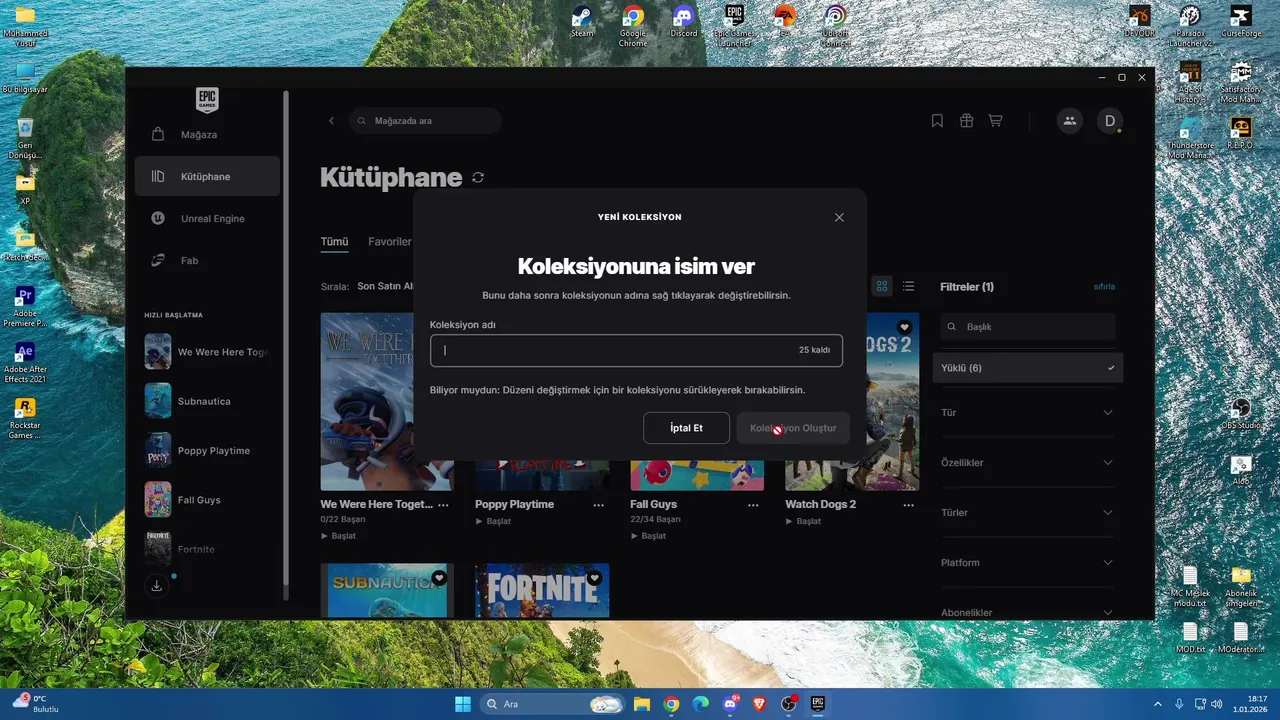Switch to the Tümü tab
1280x720 pixels.
pyautogui.click(x=334, y=241)
